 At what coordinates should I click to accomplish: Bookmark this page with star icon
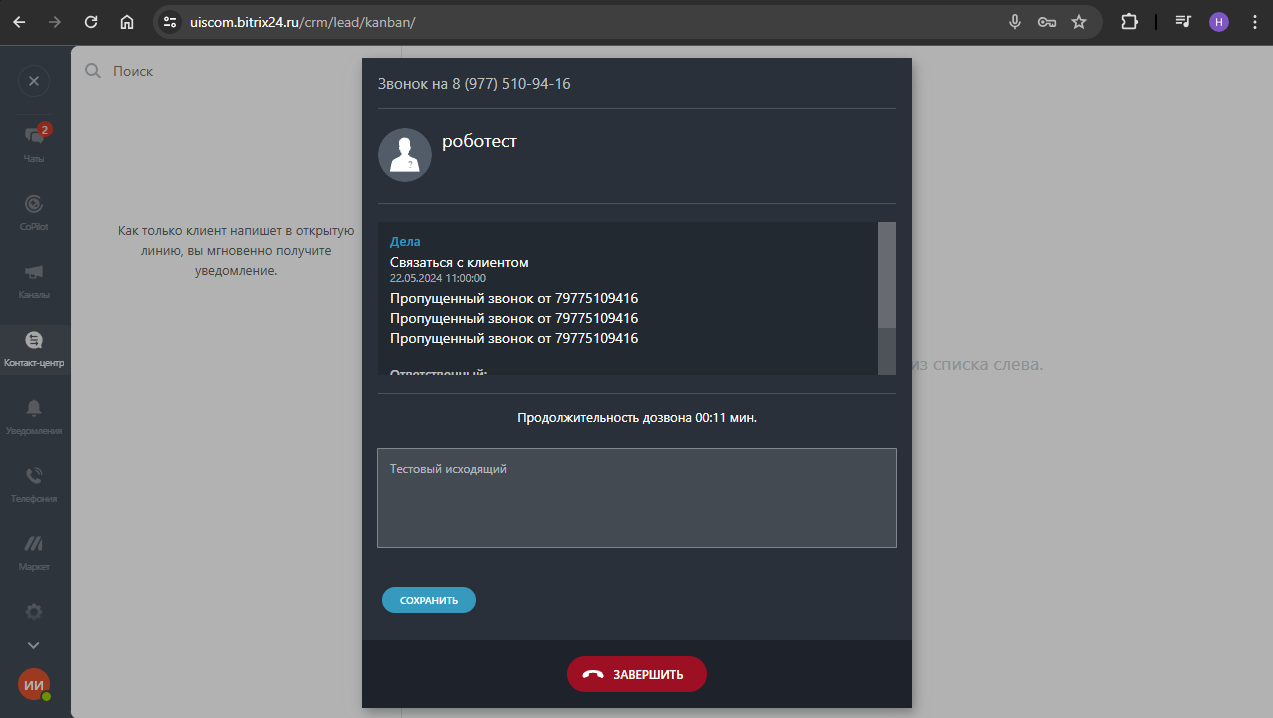1079,22
